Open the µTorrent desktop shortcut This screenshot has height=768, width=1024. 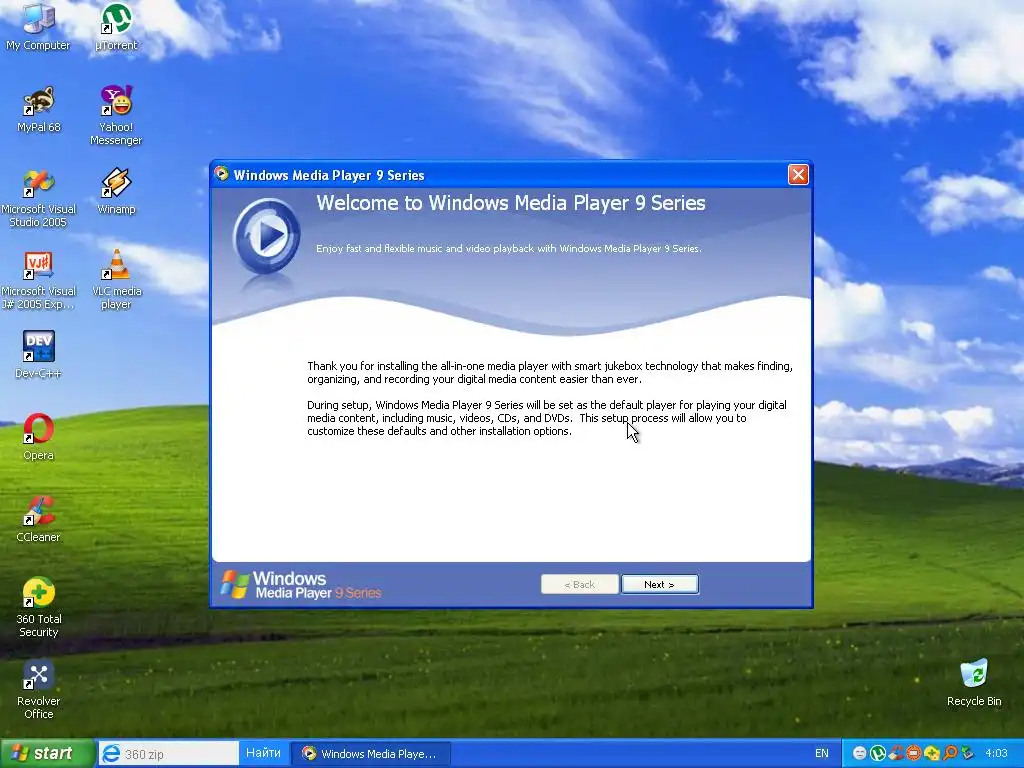point(116,26)
